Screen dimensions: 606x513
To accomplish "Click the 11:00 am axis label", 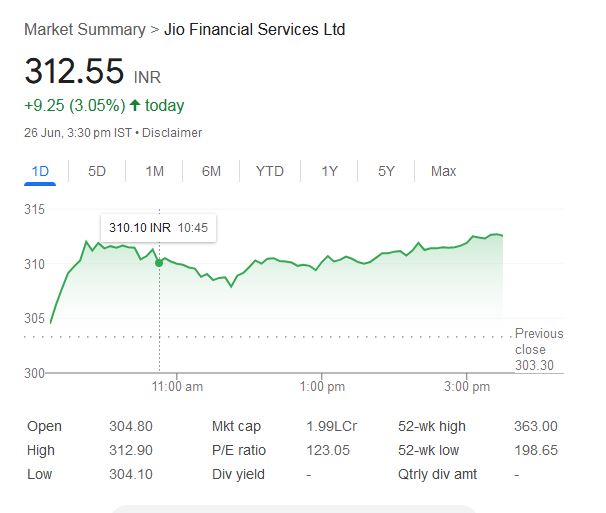I will tap(179, 386).
